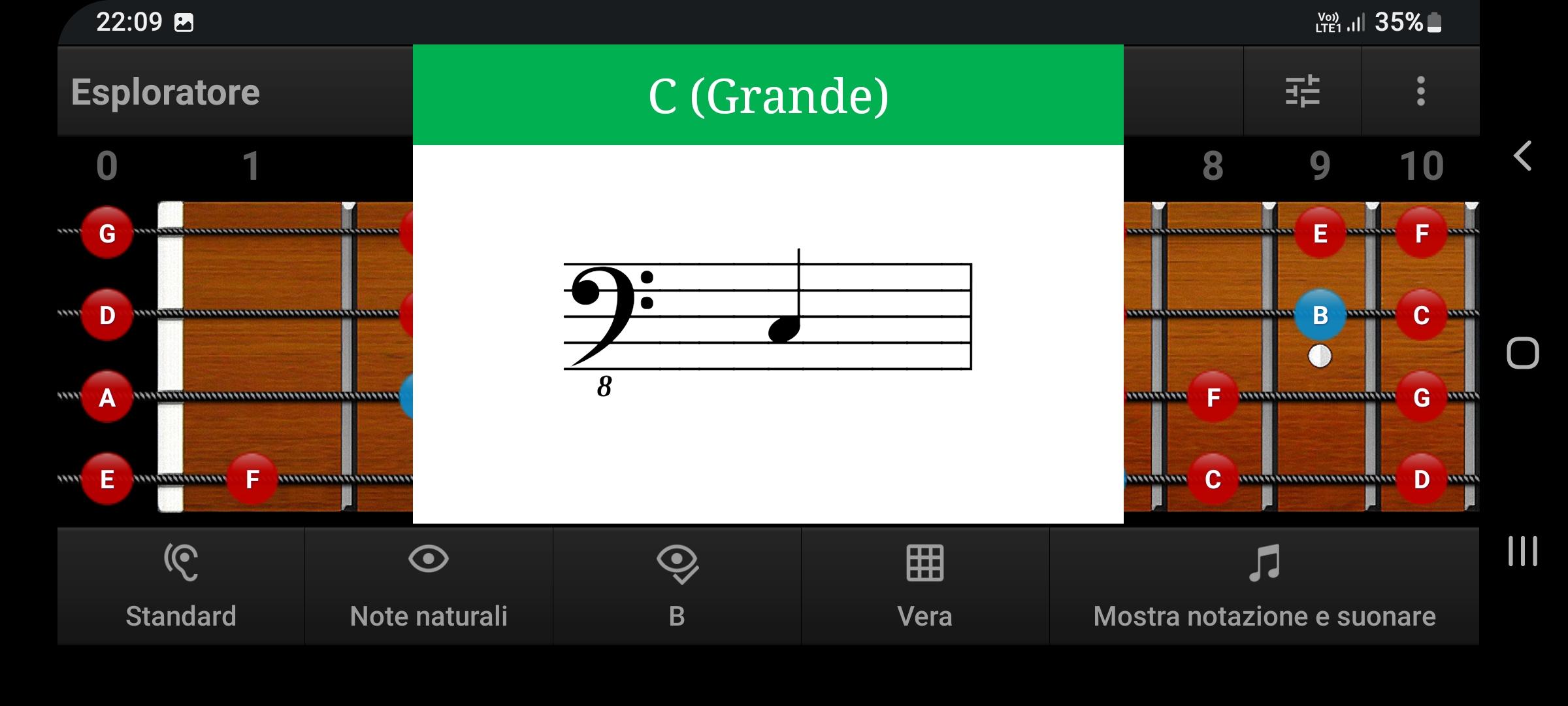
Task: Click the bass clef notation image
Action: point(768,323)
